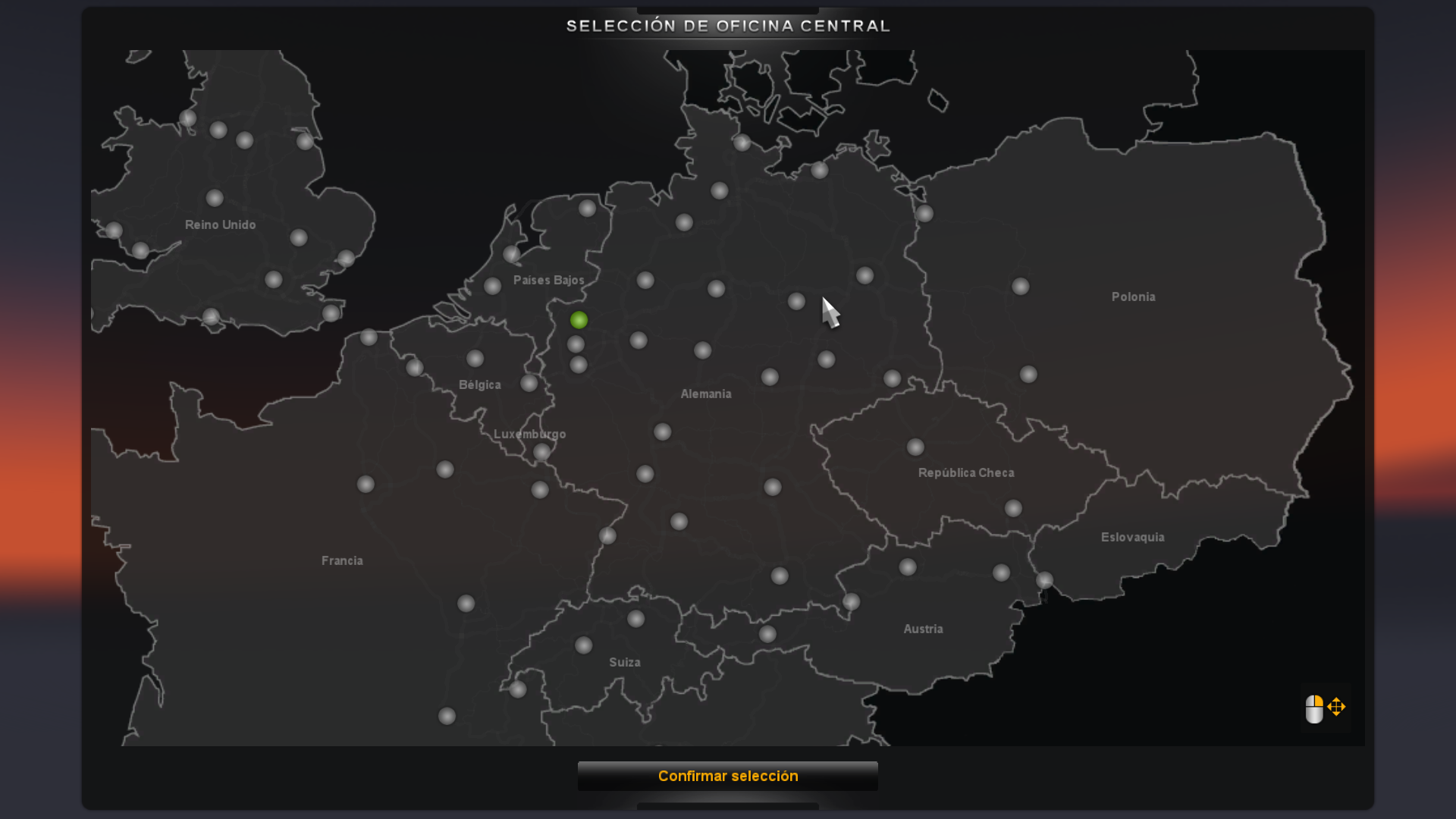The image size is (1456, 819).
Task: Choose the lowest of three stacked markers under green
Action: coord(579,365)
